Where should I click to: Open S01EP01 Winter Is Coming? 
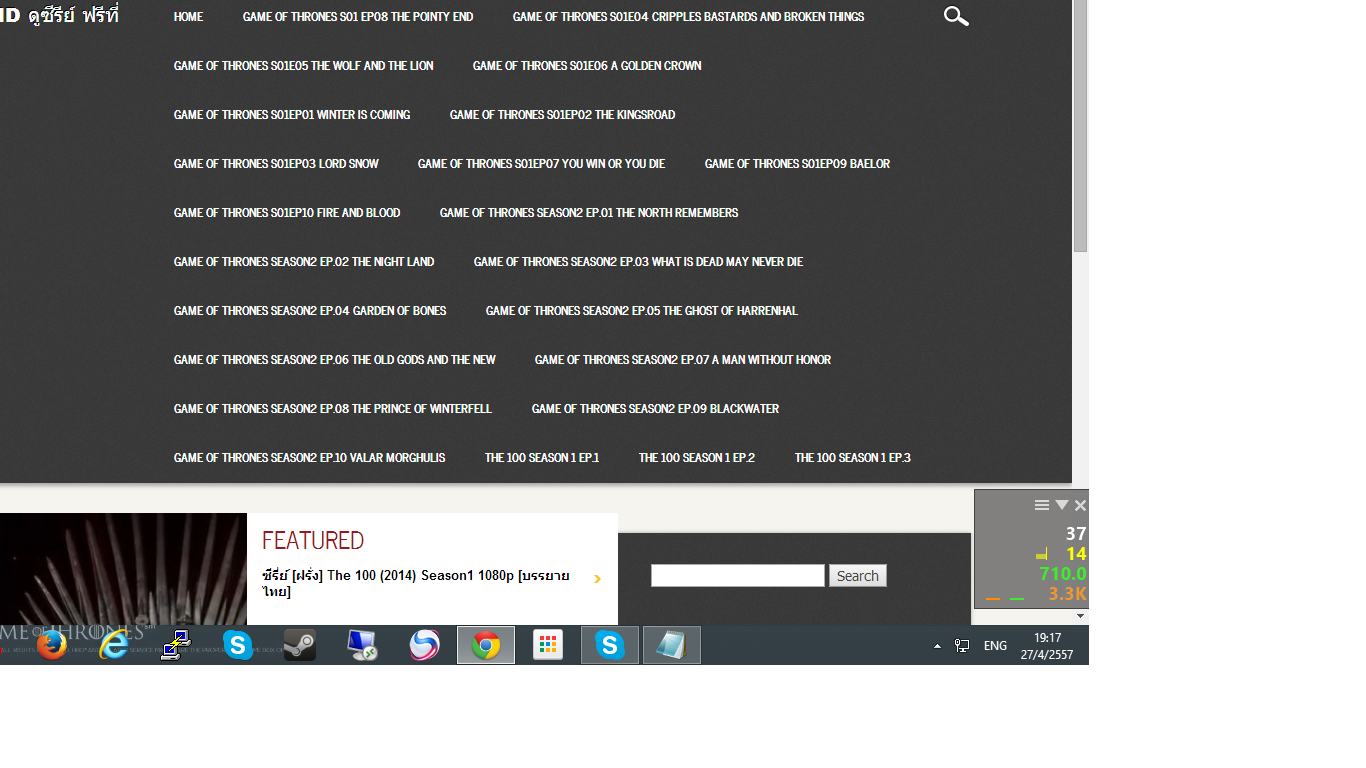[x=292, y=115]
